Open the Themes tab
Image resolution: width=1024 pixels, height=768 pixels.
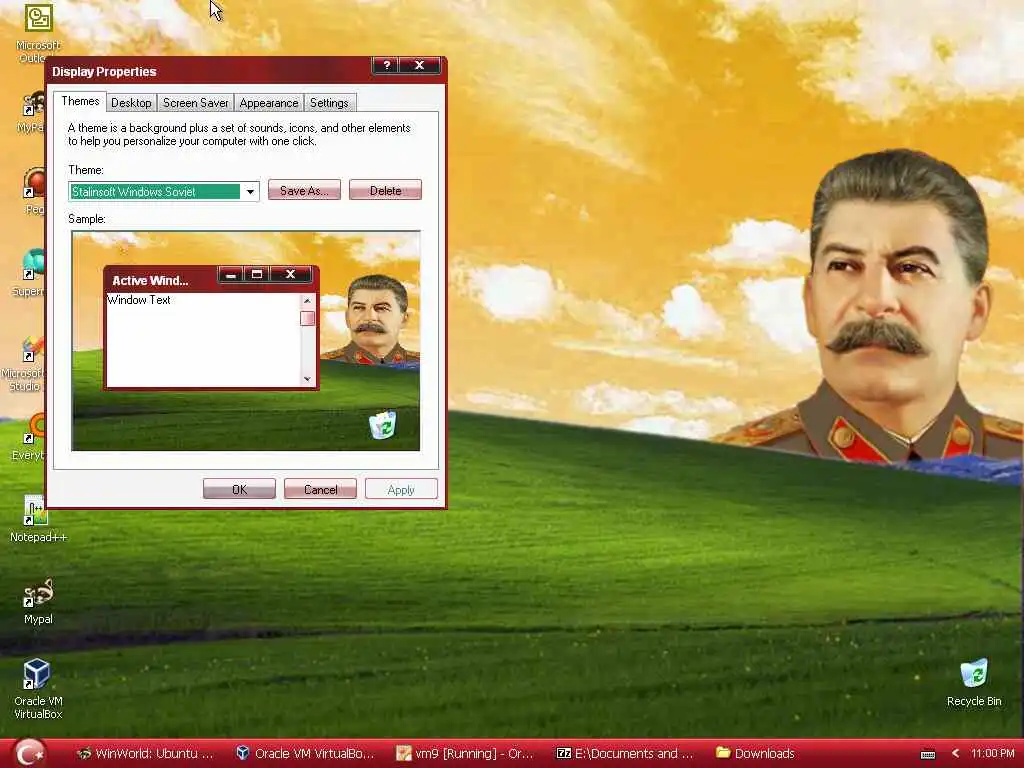(80, 101)
